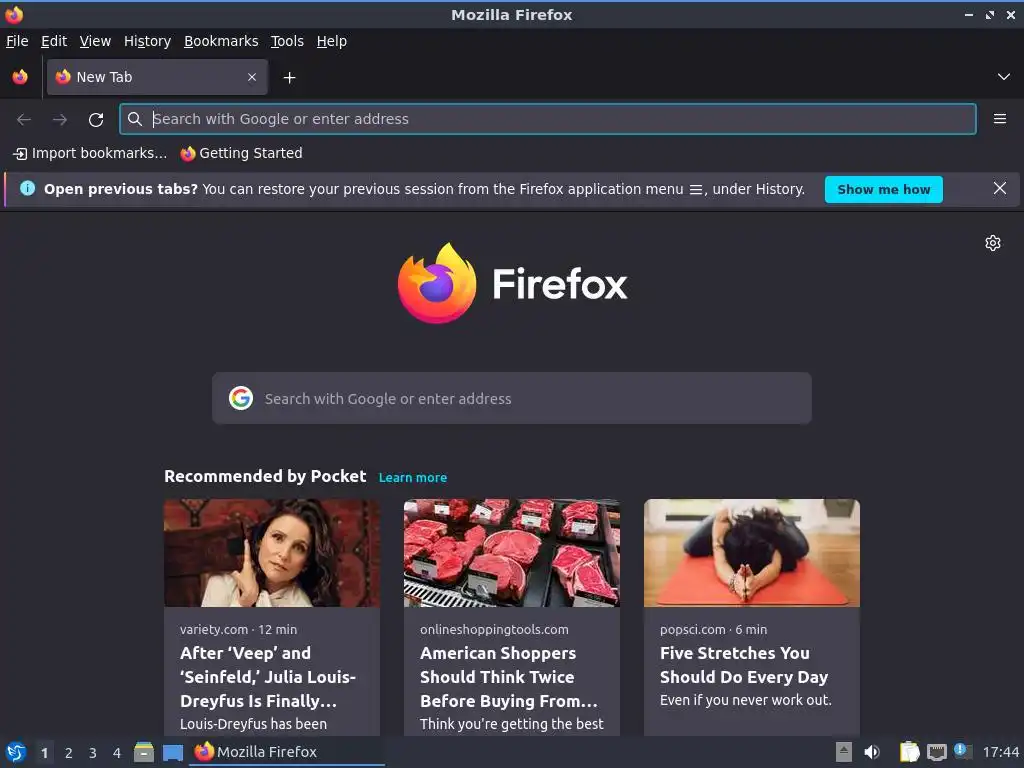This screenshot has width=1024, height=768.
Task: Select Mozilla Firefox taskbar entry
Action: [x=287, y=752]
